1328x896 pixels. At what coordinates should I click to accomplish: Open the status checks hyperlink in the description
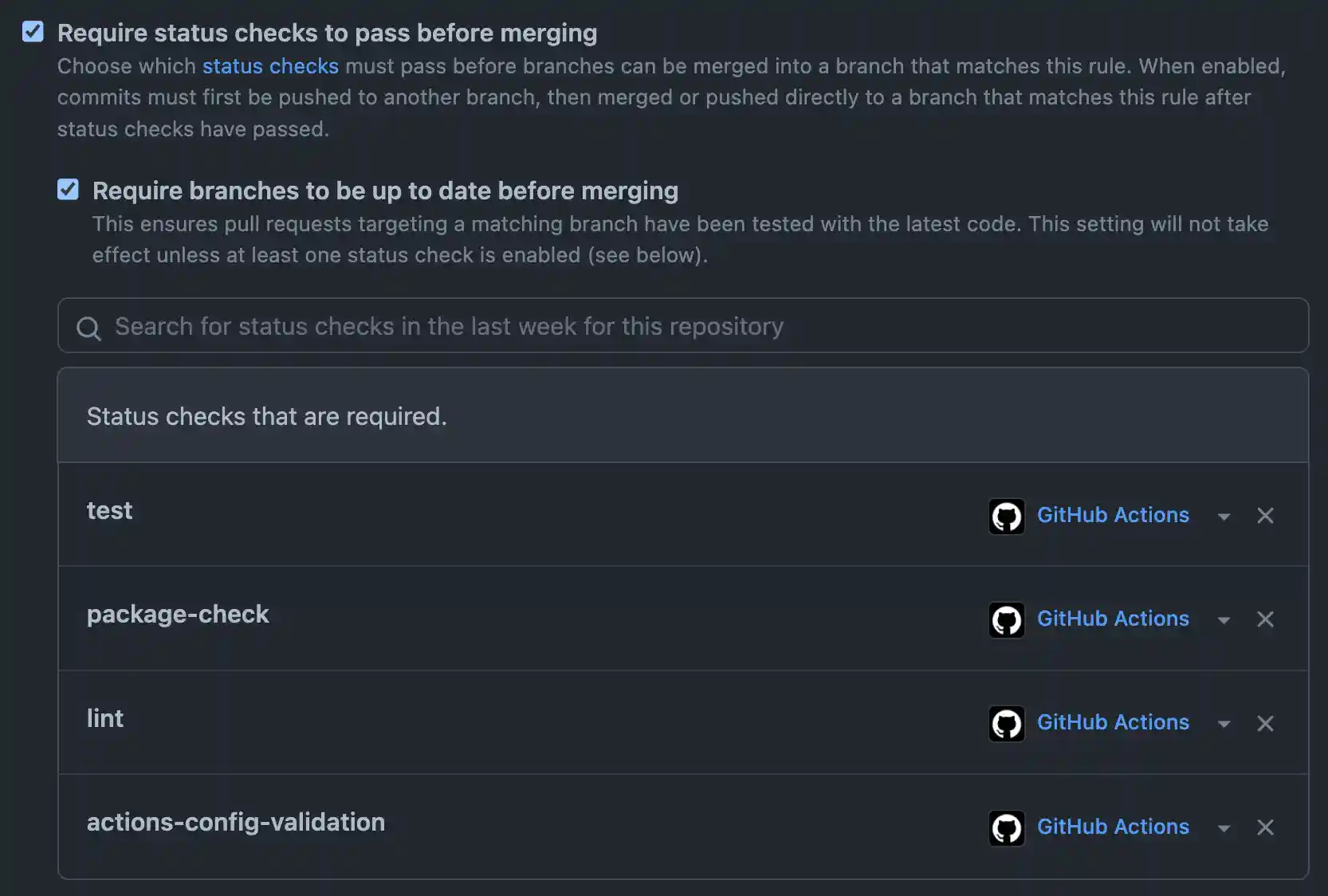coord(270,66)
